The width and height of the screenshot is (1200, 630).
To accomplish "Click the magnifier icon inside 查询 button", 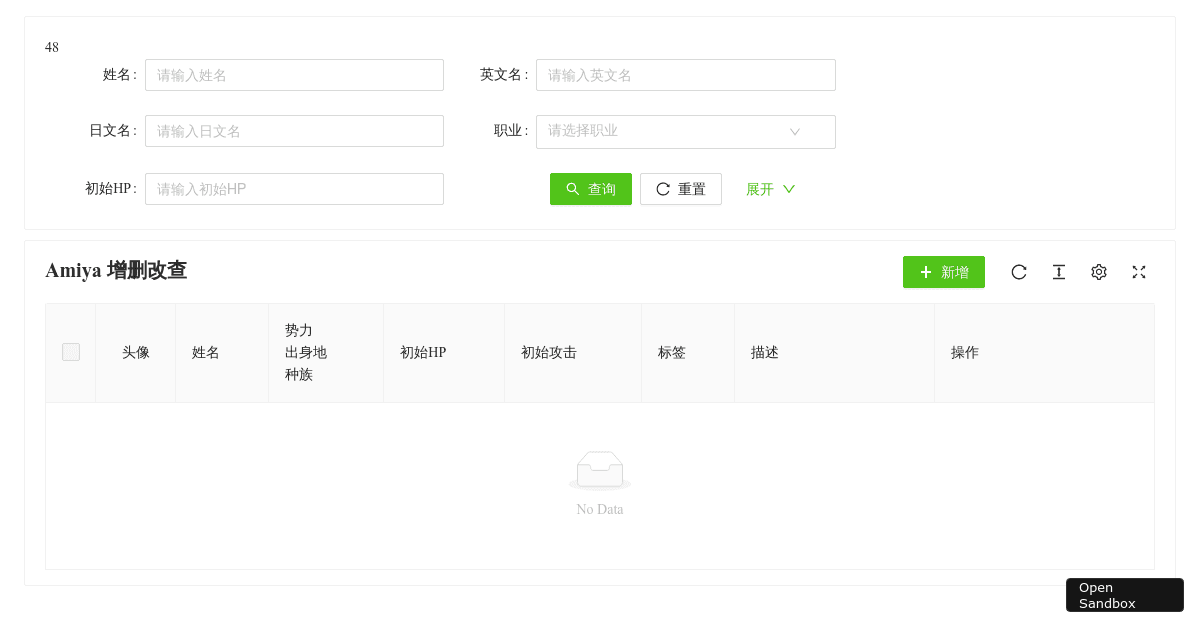I will [x=572, y=188].
